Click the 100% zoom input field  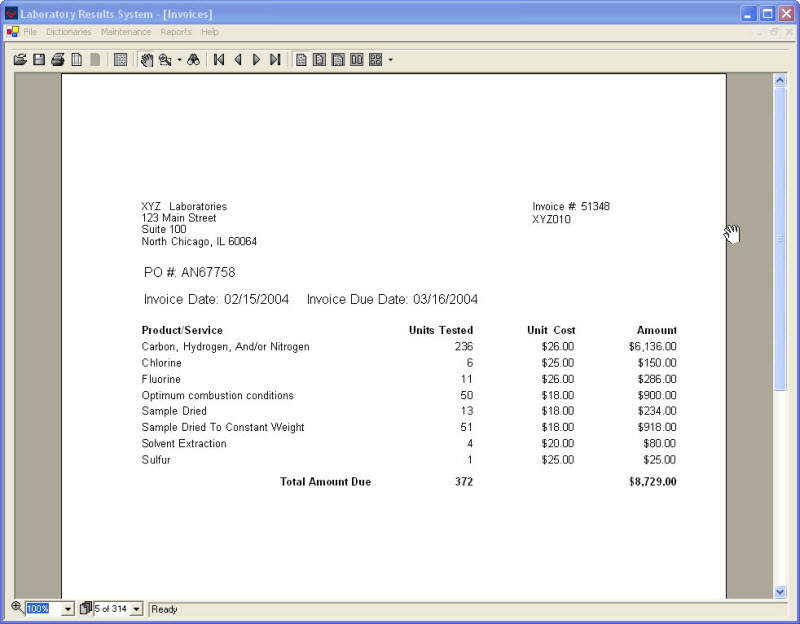[x=42, y=609]
